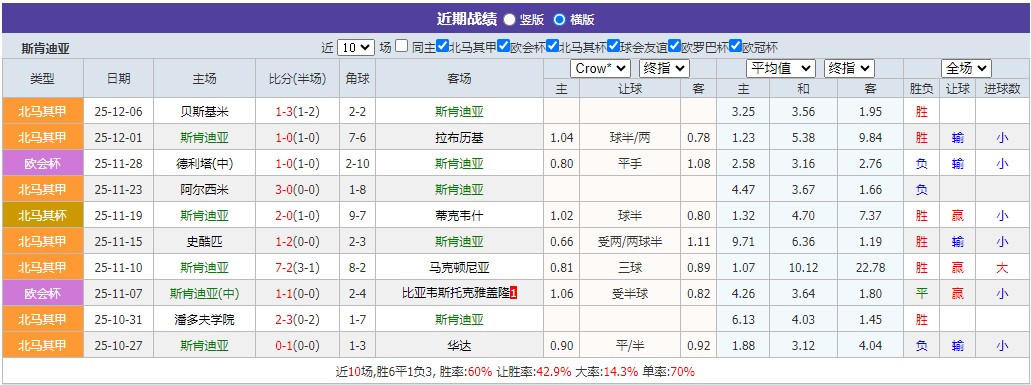Open team 史酷匹 link

(204, 242)
